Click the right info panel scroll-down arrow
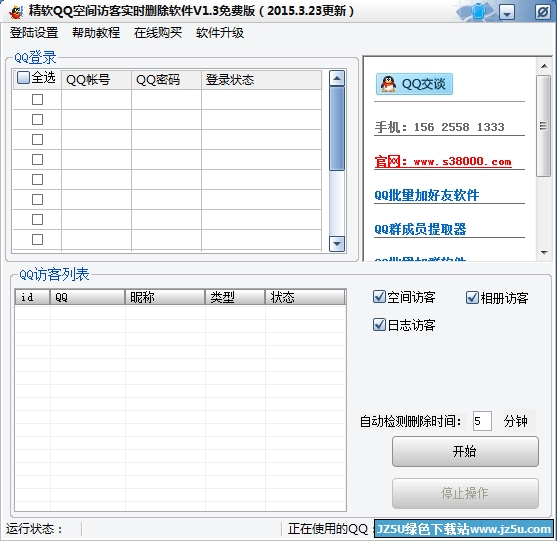This screenshot has height=541, width=557. (544, 253)
